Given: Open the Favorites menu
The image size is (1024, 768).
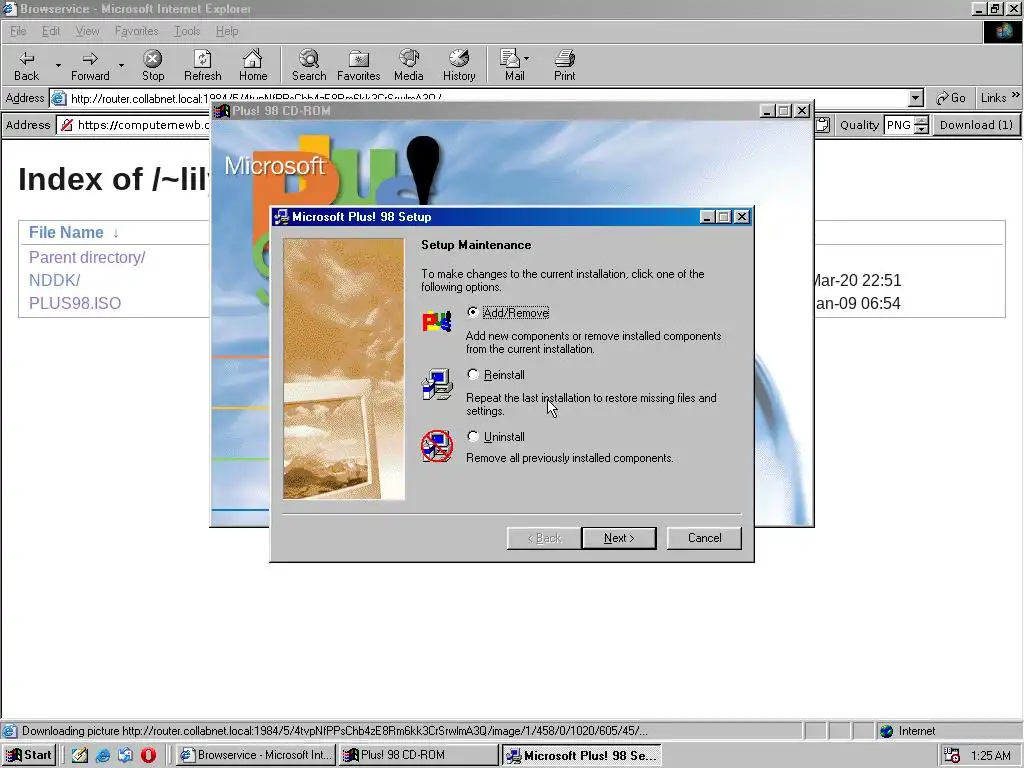Looking at the screenshot, I should (136, 31).
